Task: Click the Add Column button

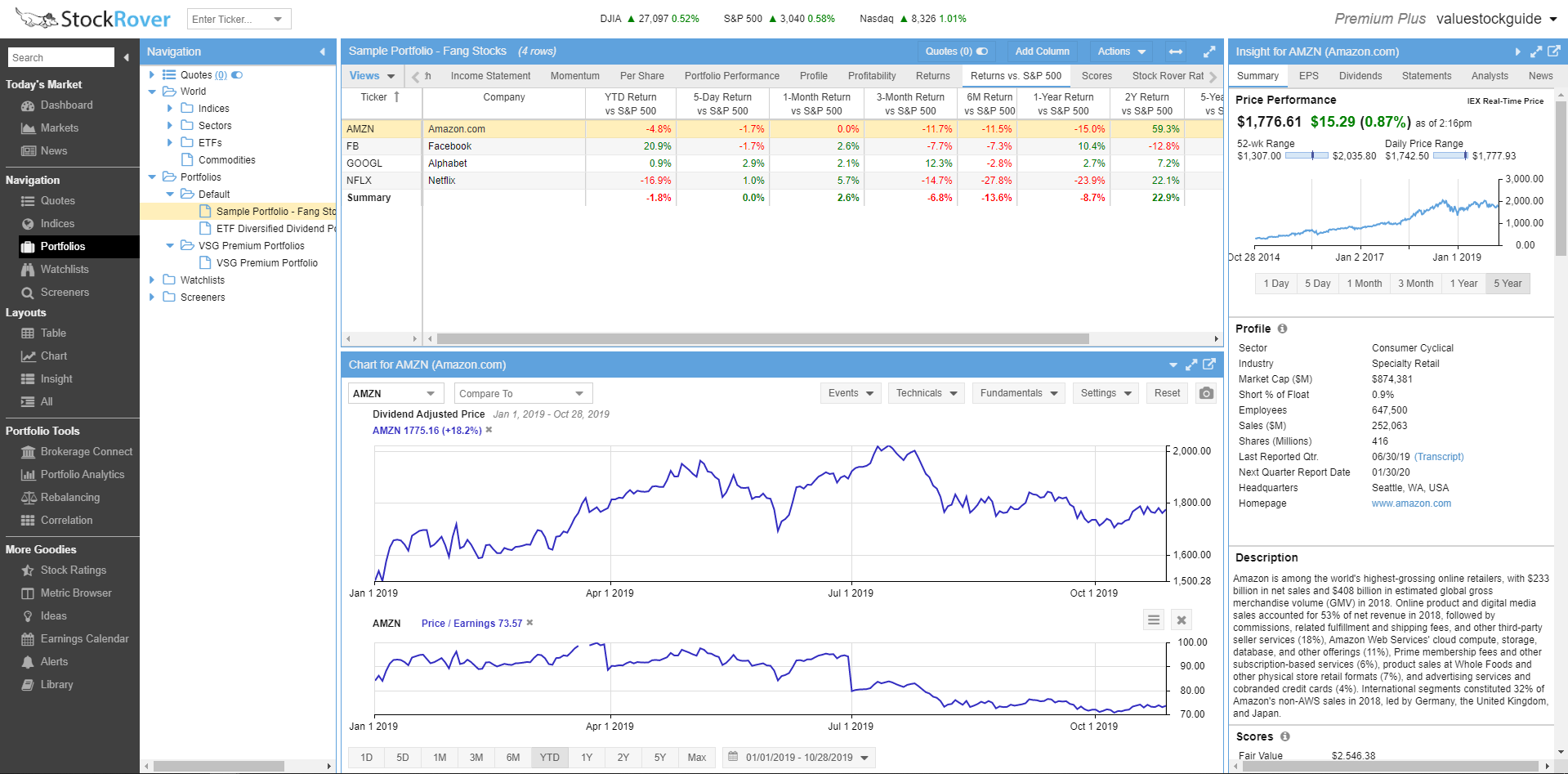Action: (x=1042, y=51)
